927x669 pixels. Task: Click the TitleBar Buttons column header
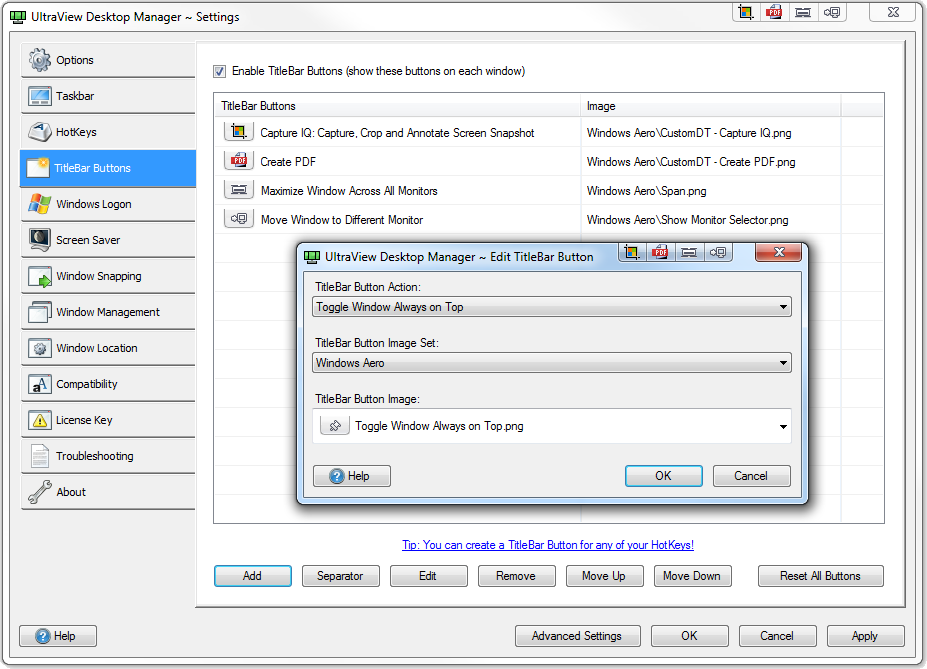[x=397, y=106]
